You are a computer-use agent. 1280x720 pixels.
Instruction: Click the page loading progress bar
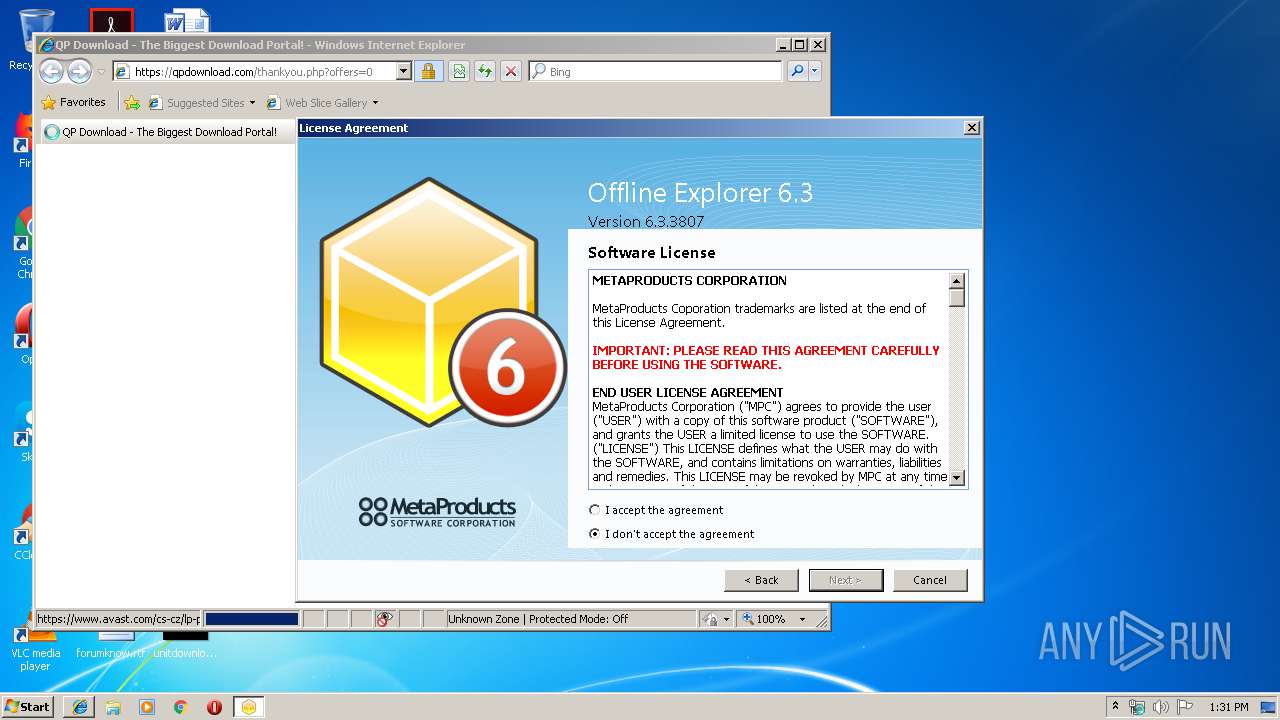click(252, 619)
